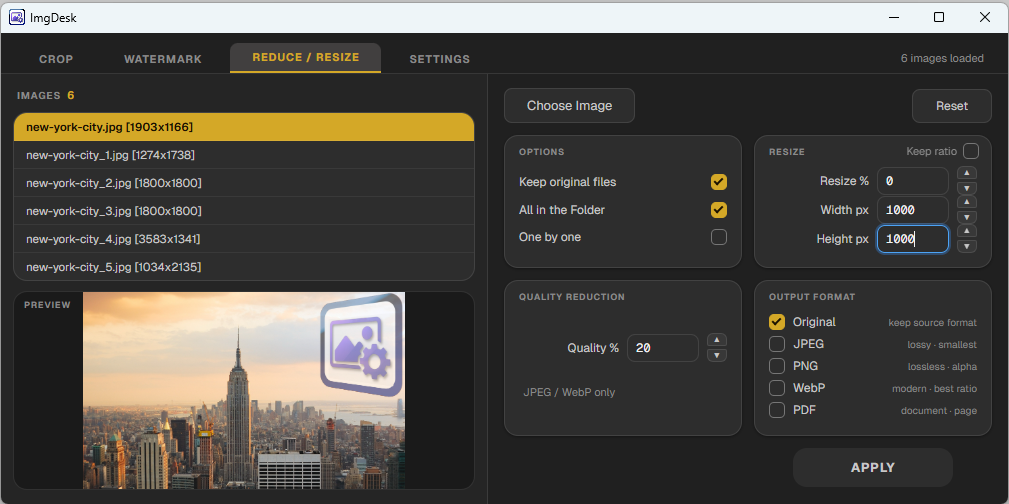This screenshot has width=1009, height=504.
Task: Enable One by one option
Action: click(719, 237)
